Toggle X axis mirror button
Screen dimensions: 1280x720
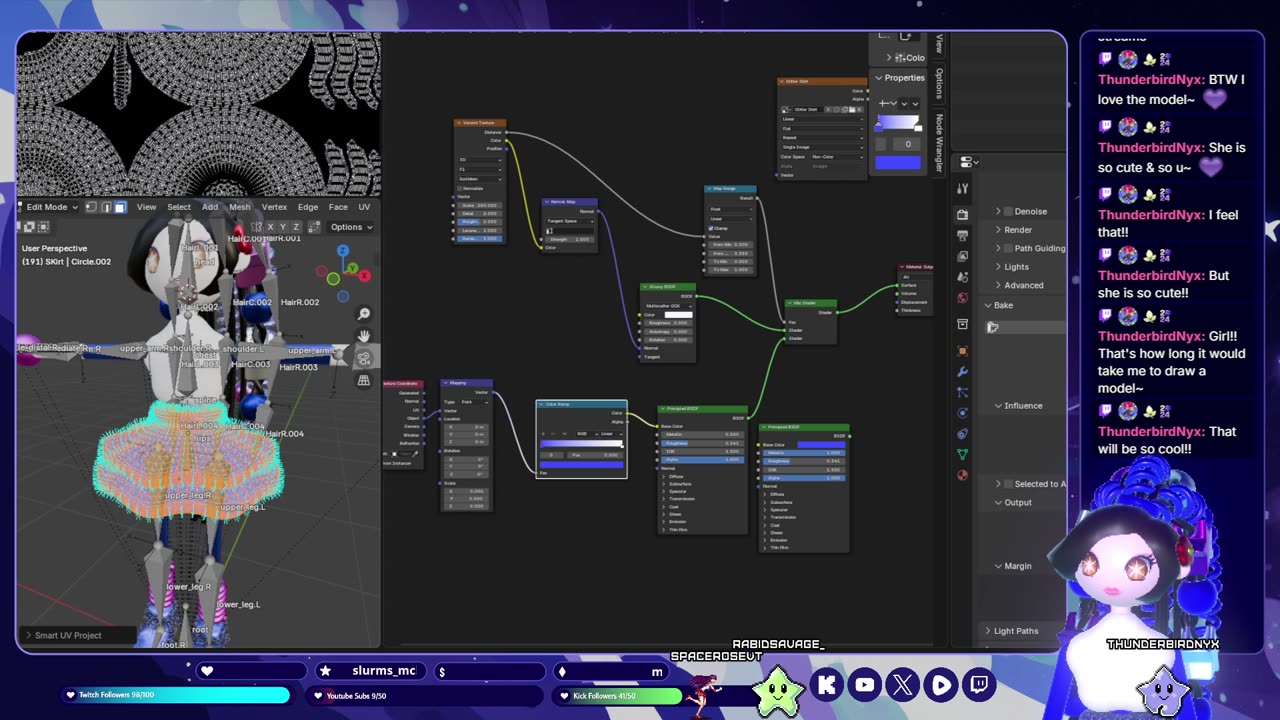[270, 227]
